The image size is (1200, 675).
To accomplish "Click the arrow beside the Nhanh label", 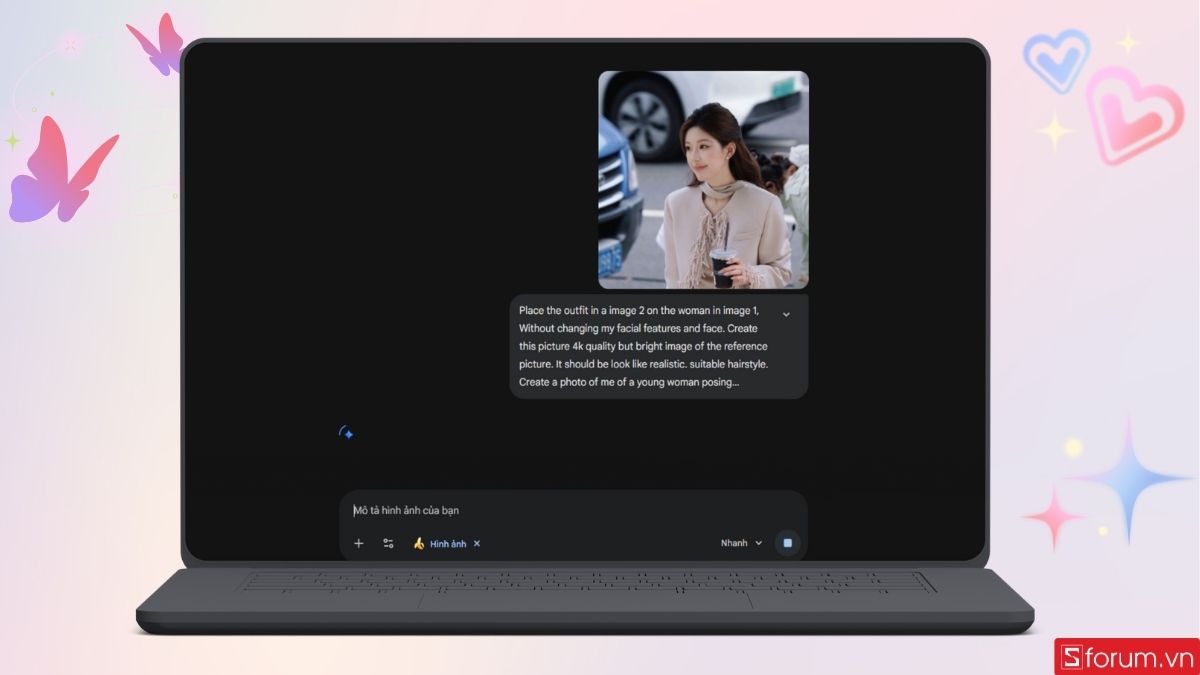I will click(759, 543).
